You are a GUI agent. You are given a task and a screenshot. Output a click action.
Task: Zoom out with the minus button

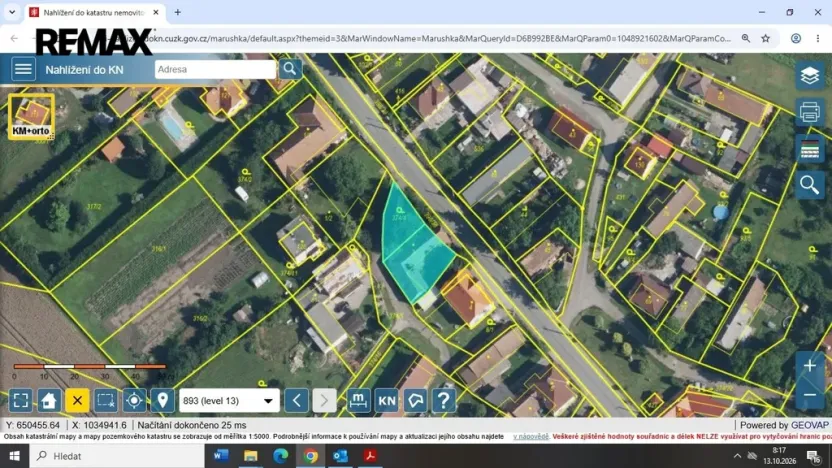[x=810, y=395]
